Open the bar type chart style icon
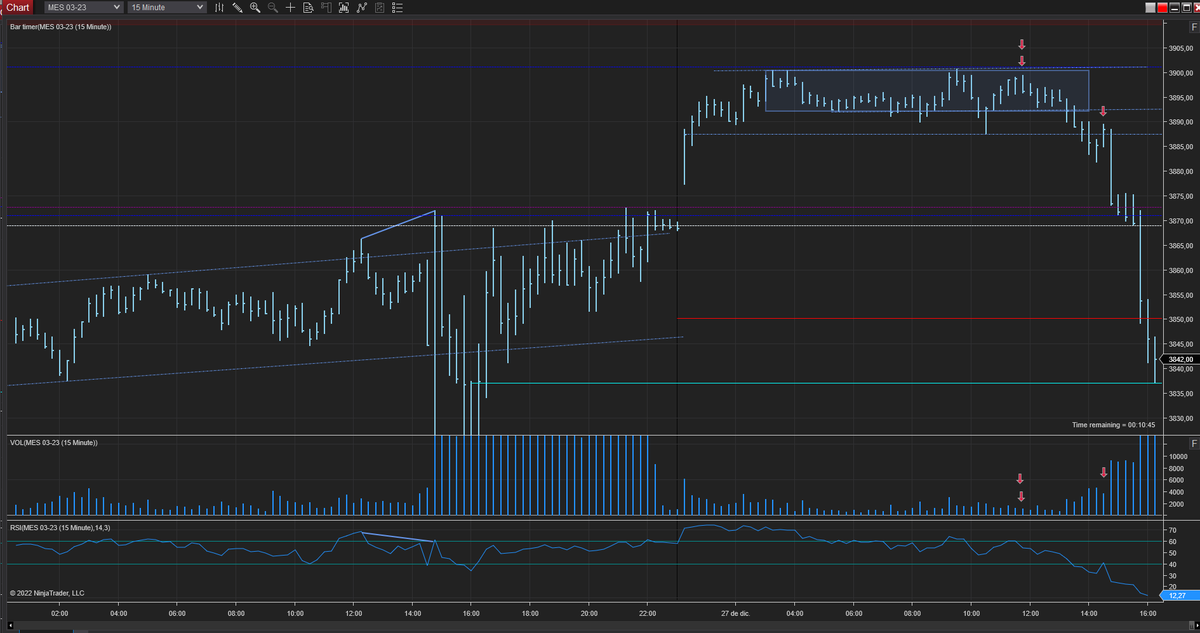This screenshot has height=633, width=1200. click(x=219, y=7)
